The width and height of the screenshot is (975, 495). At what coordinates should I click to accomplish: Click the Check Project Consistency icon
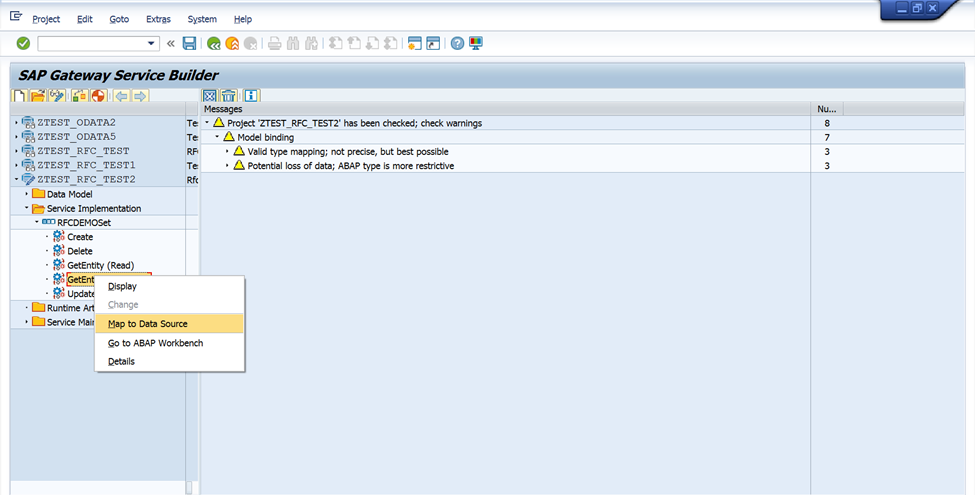[x=80, y=96]
